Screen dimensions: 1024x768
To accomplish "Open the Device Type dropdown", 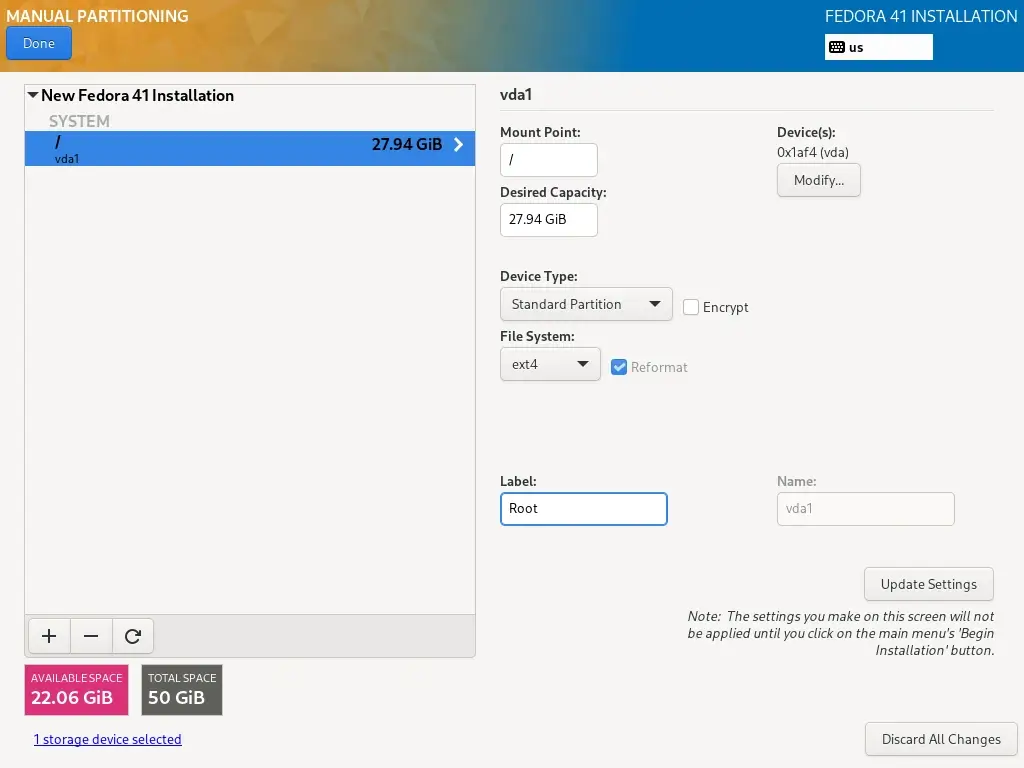I will [x=585, y=304].
